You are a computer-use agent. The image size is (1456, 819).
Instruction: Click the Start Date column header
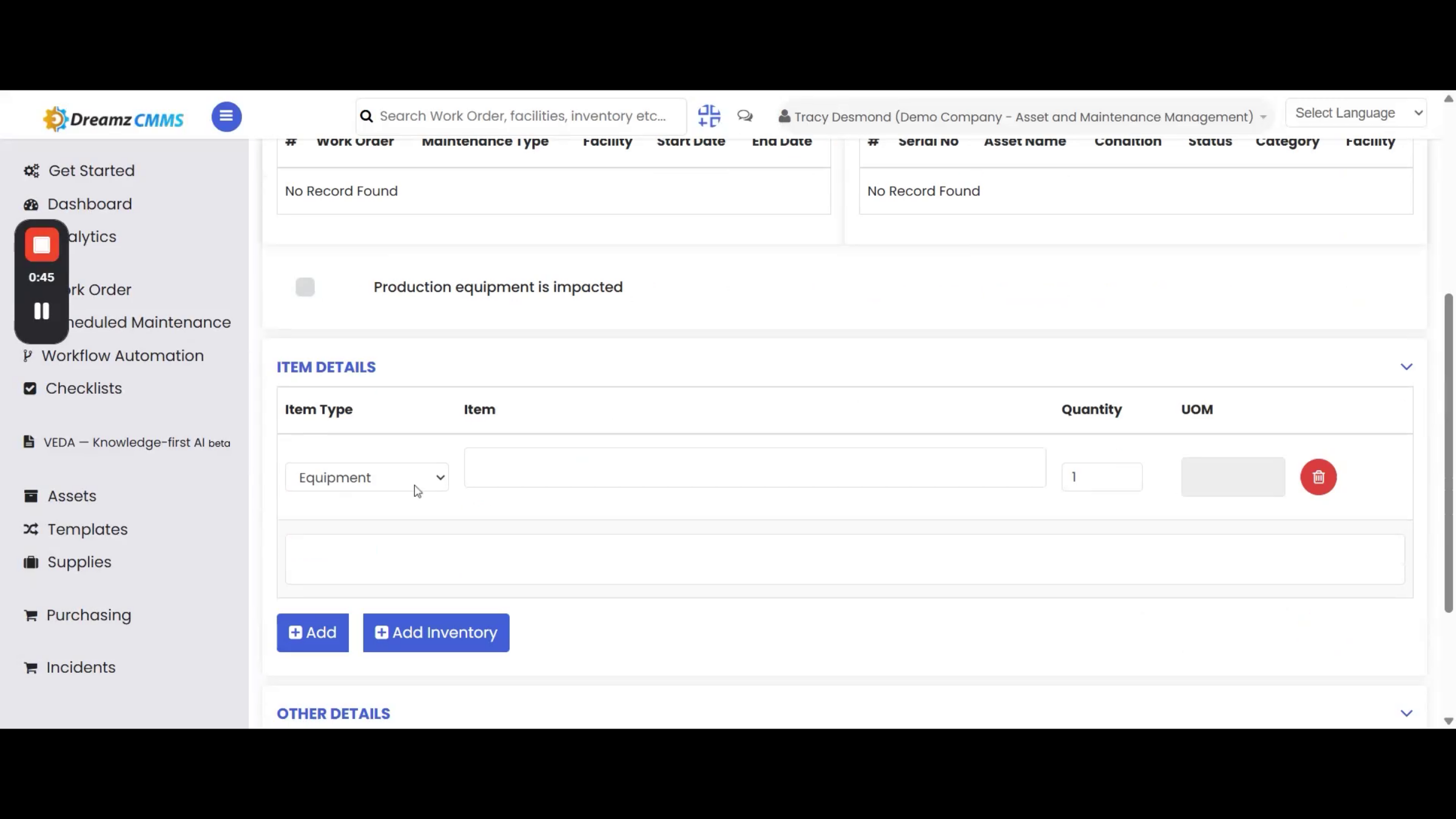[691, 142]
